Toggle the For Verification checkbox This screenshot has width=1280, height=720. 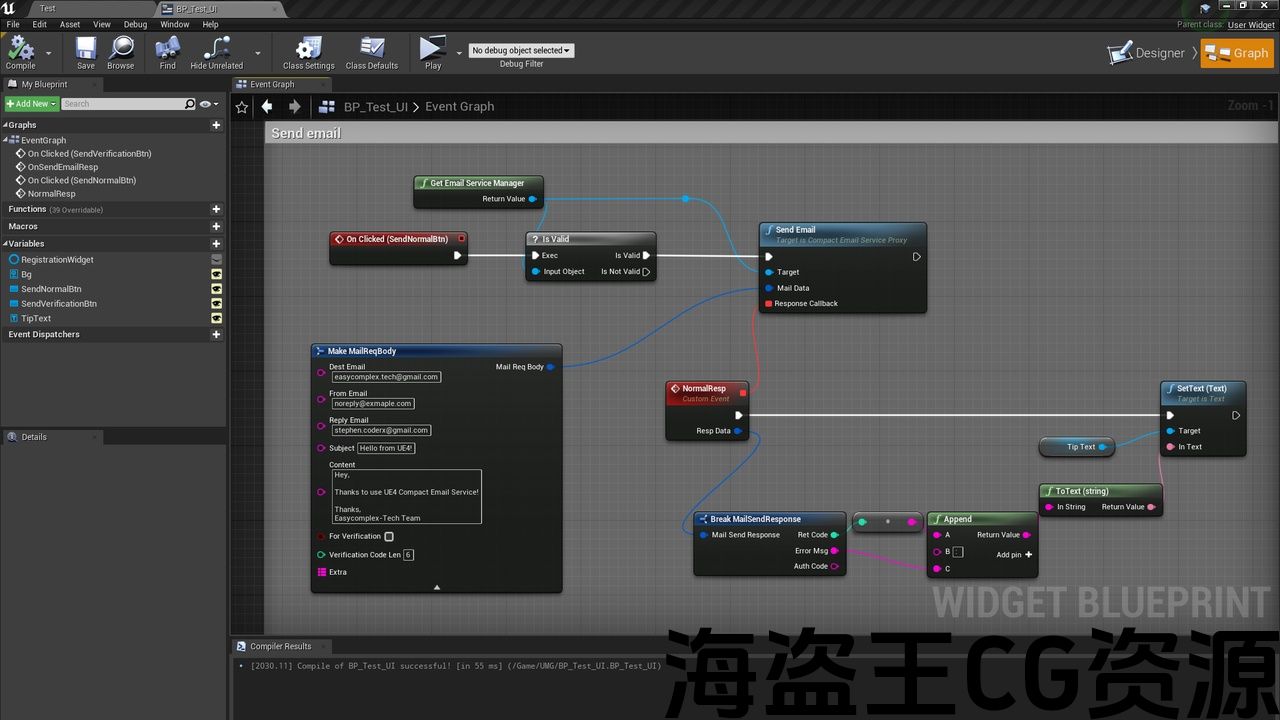389,537
